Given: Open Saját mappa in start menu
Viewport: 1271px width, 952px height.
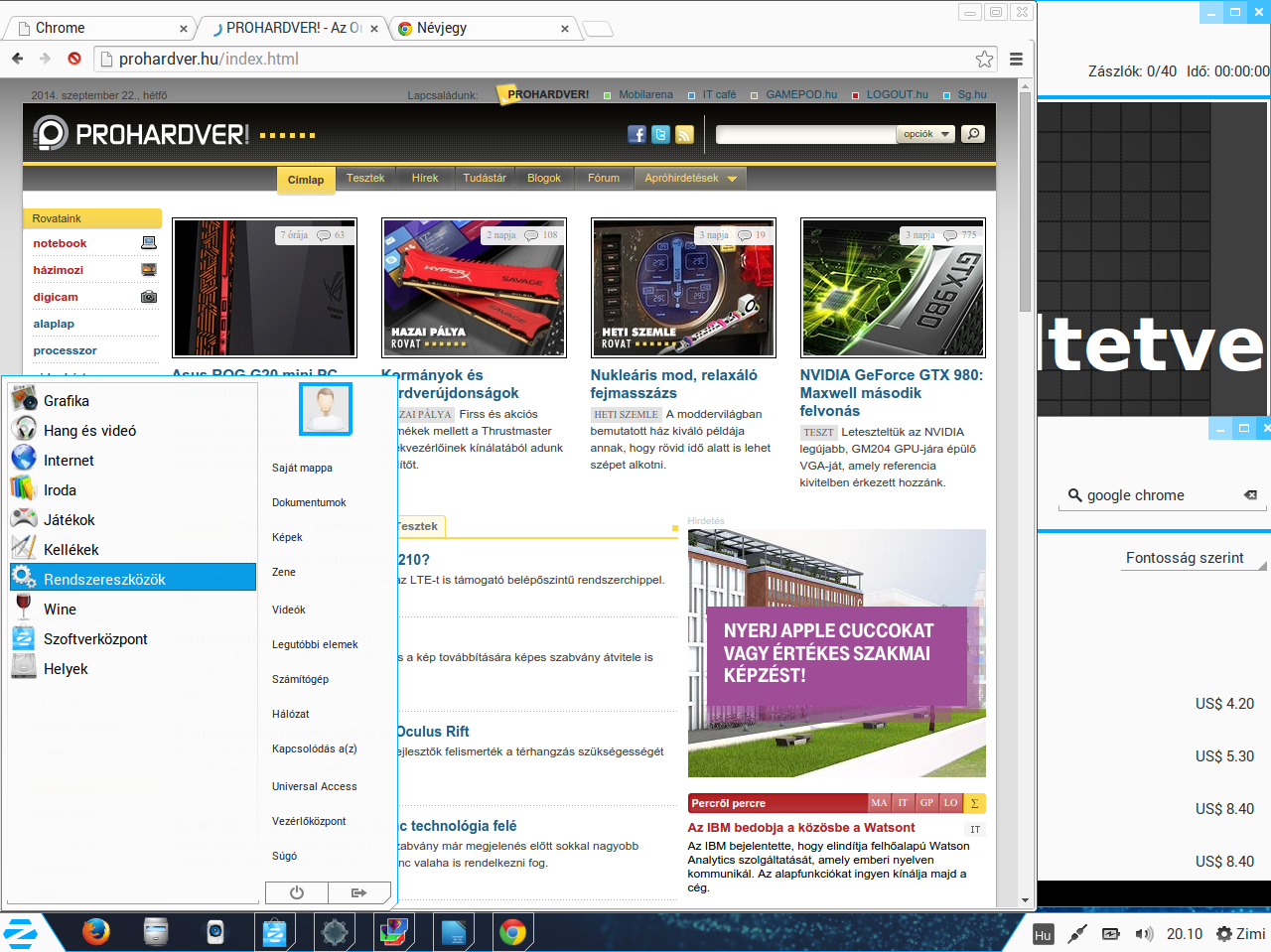Looking at the screenshot, I should pos(302,468).
